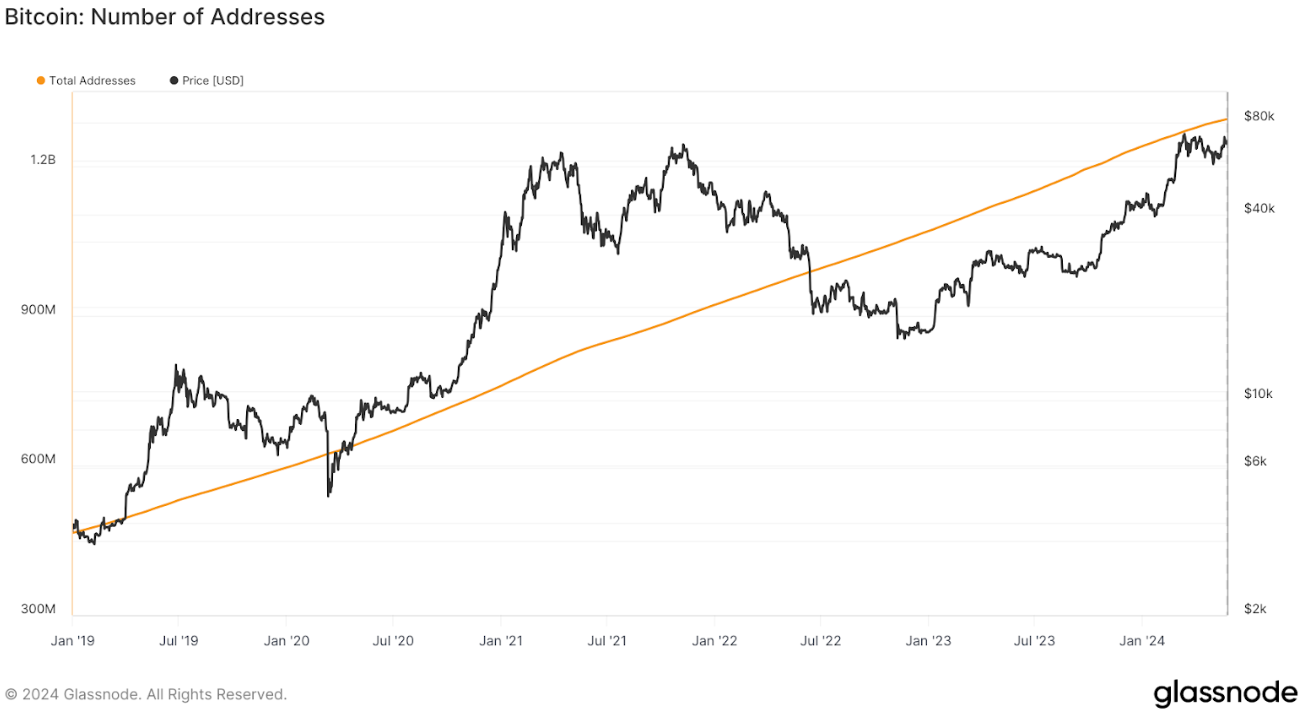The image size is (1302, 714).
Task: Open the Glassnode copyright notice text
Action: pos(146,694)
